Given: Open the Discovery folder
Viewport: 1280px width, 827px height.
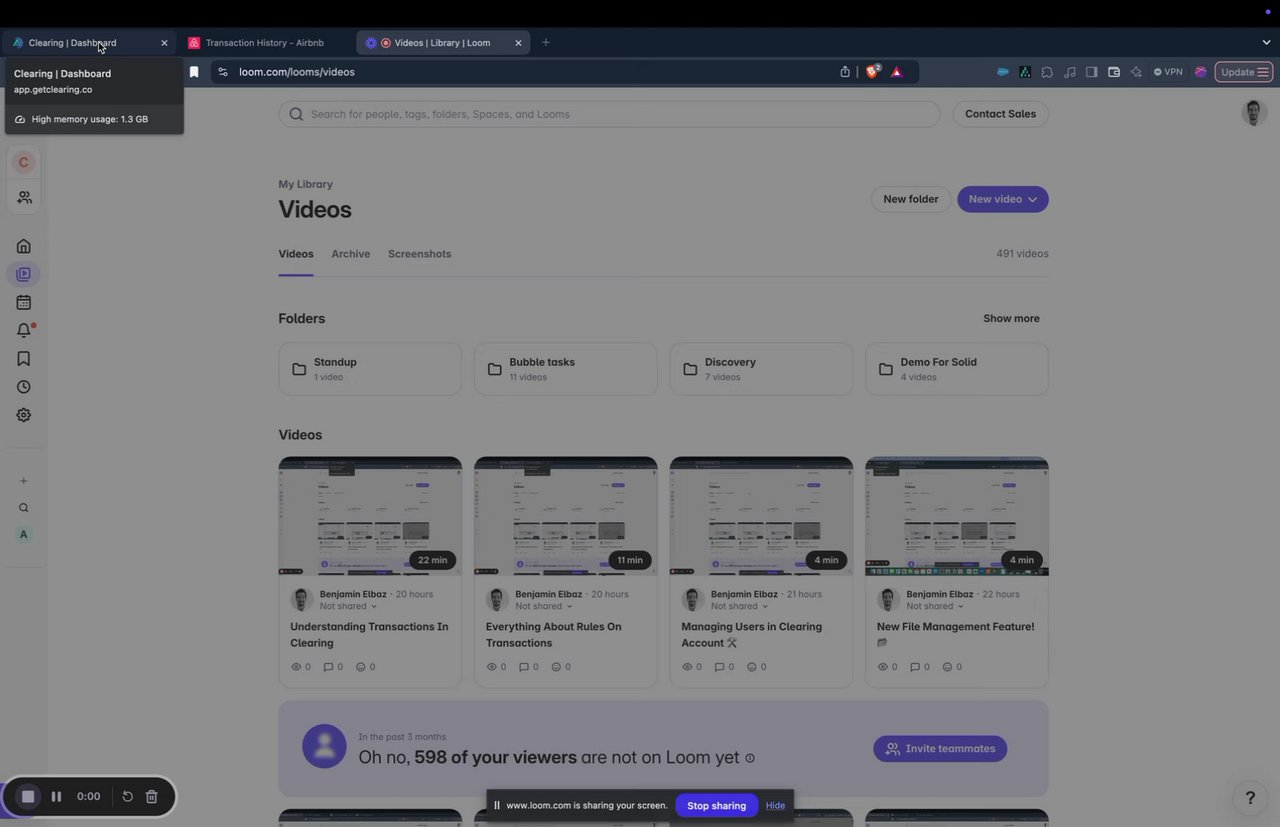Looking at the screenshot, I should (x=761, y=369).
